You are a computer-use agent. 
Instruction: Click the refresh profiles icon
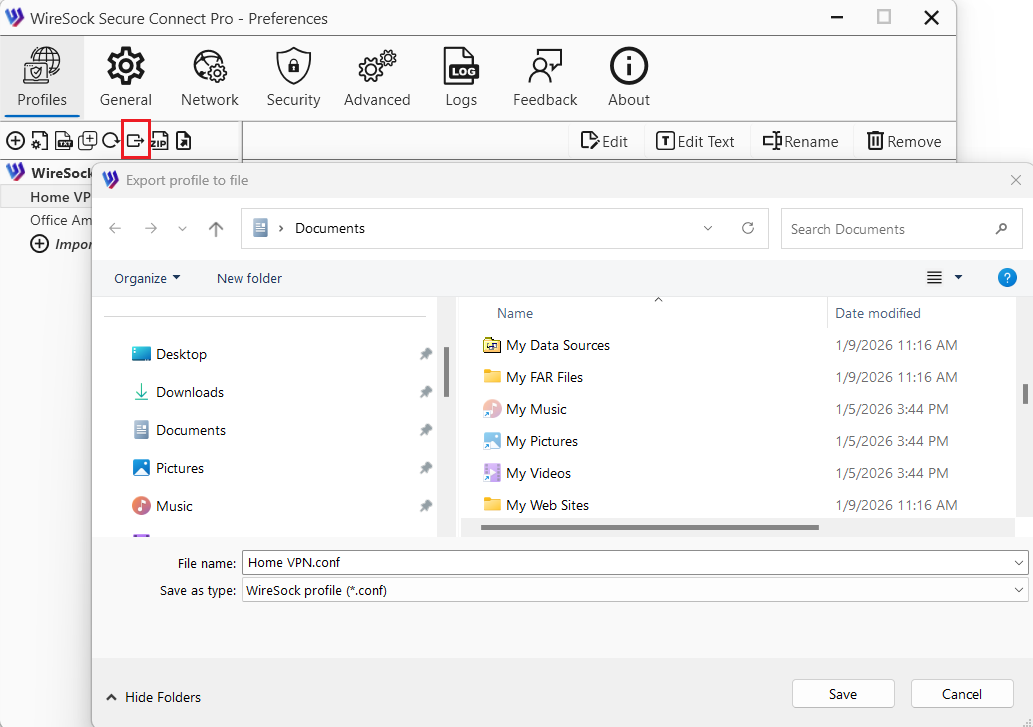pyautogui.click(x=112, y=140)
